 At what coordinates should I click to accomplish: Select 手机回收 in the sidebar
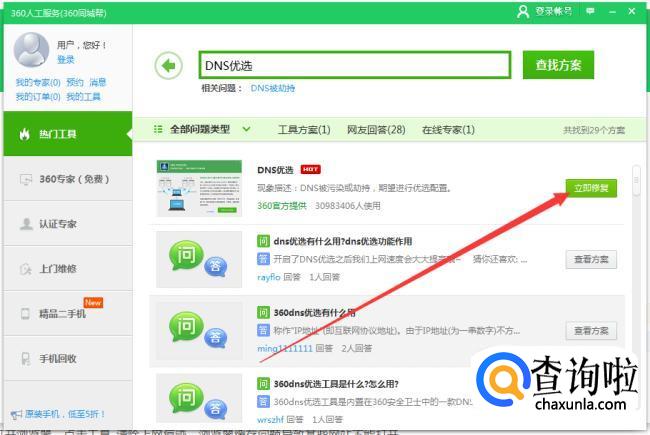click(68, 359)
